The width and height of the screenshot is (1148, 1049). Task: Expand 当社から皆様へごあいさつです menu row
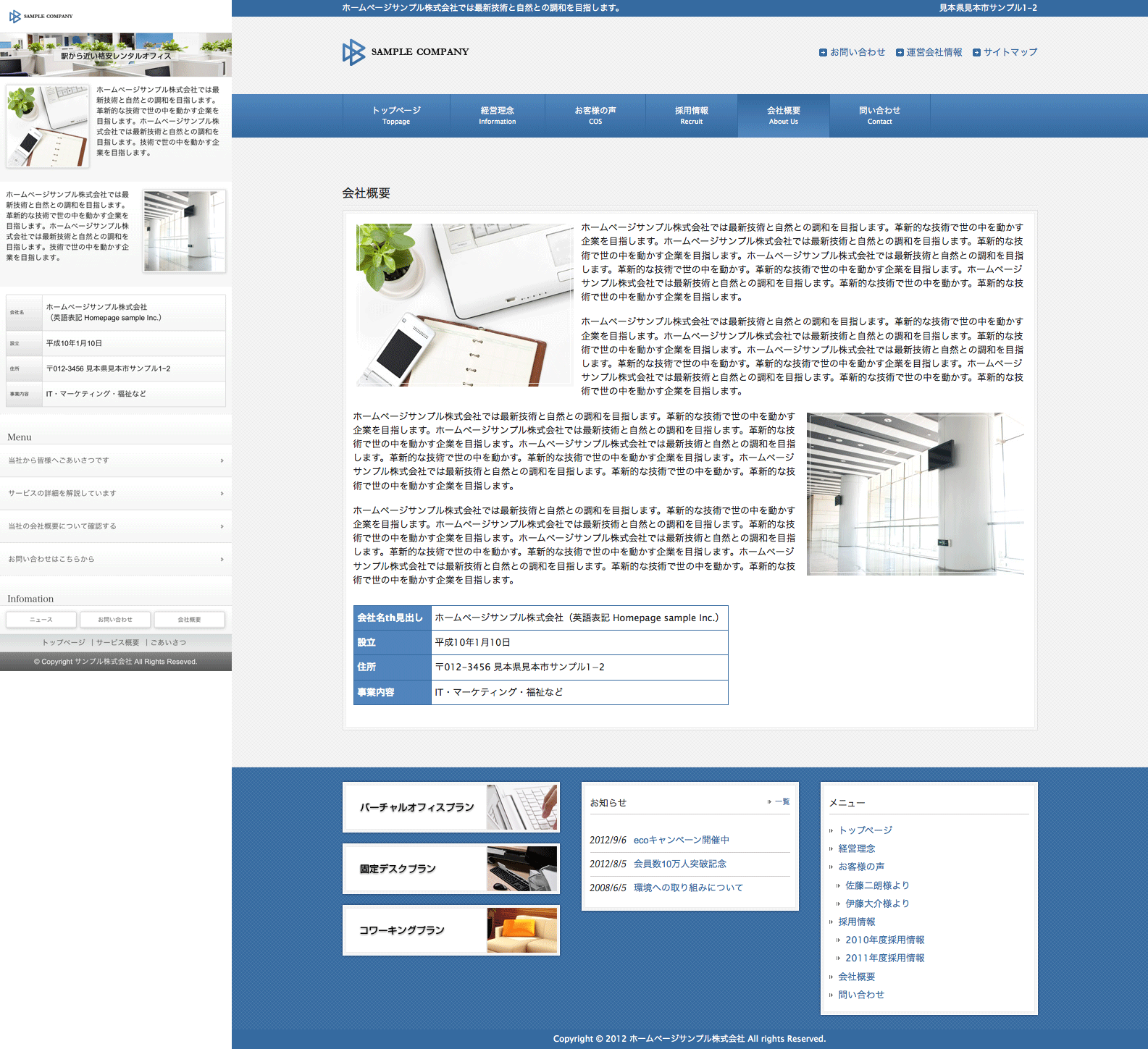tap(116, 460)
